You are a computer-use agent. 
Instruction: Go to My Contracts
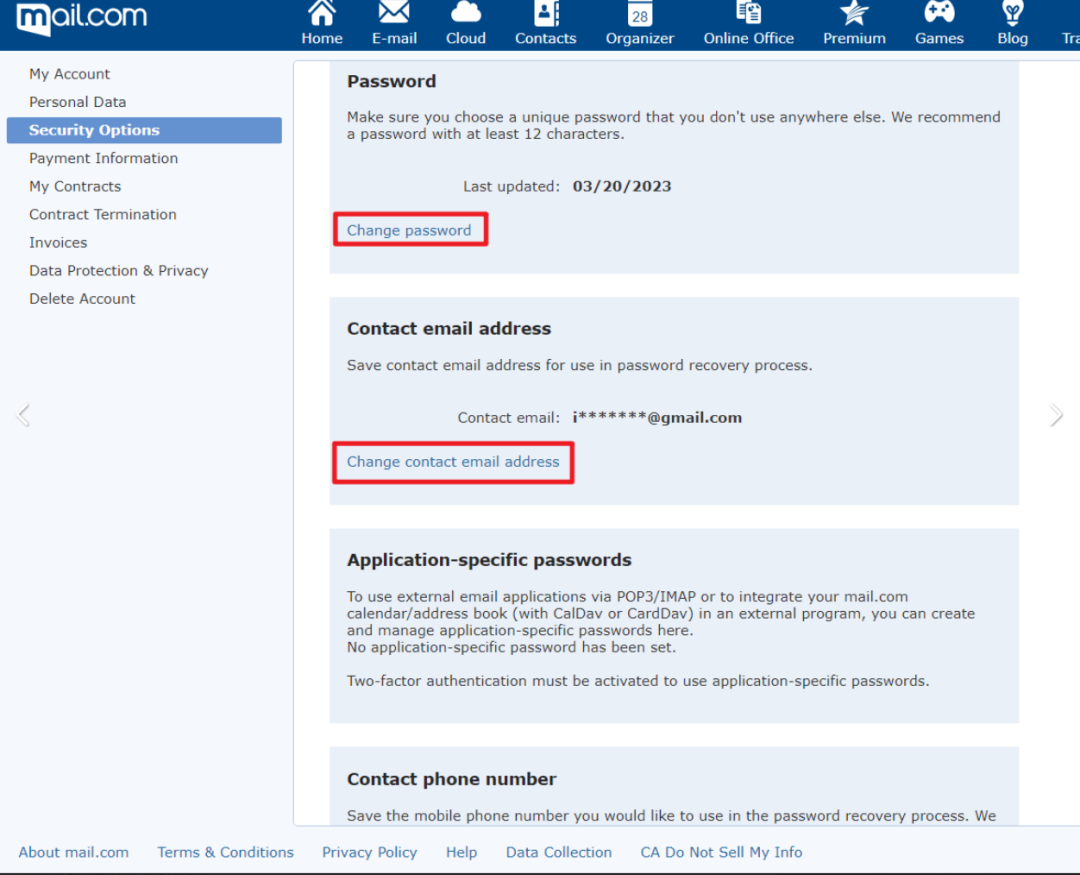pos(75,187)
